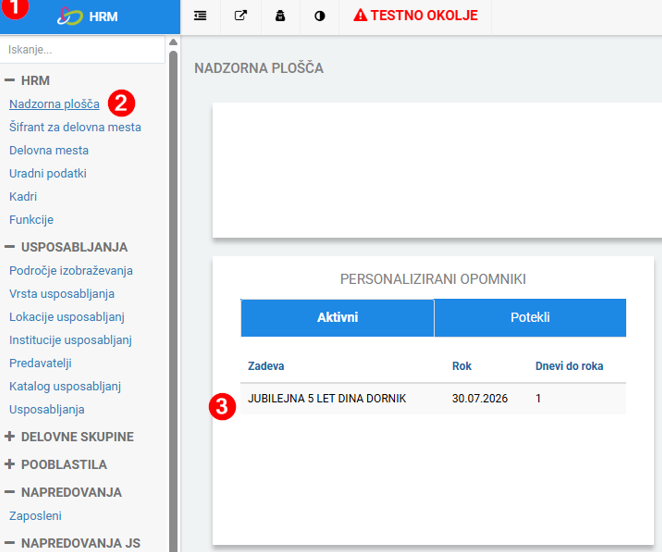Click the HRM logo icon
This screenshot has height=552, width=662.
tap(70, 16)
